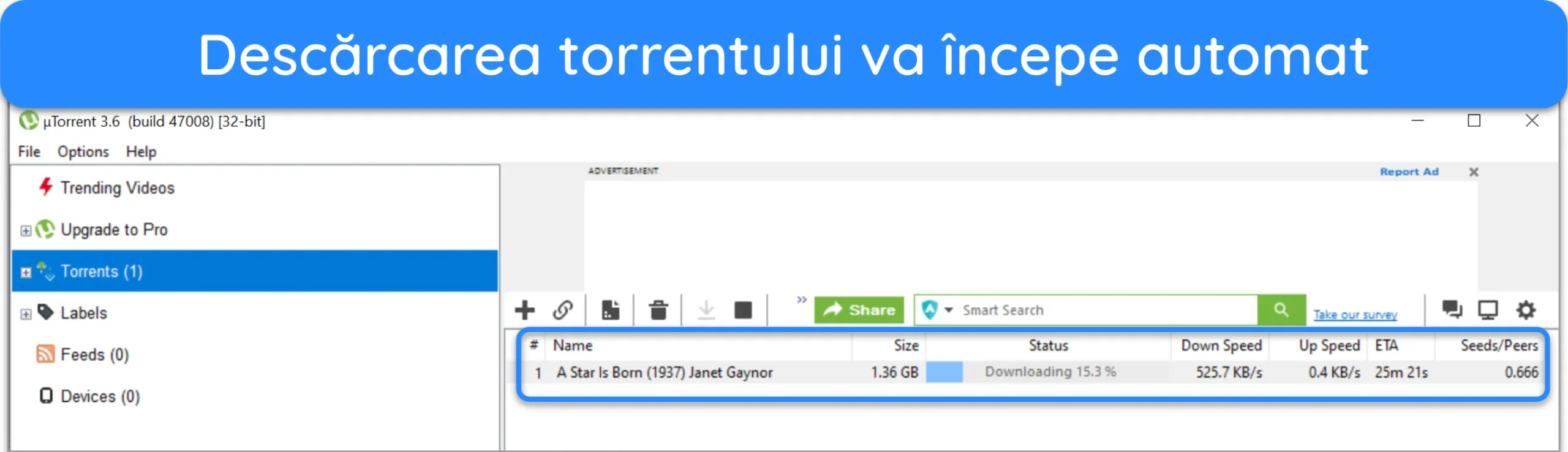Expand the Labels tree node

click(x=25, y=314)
